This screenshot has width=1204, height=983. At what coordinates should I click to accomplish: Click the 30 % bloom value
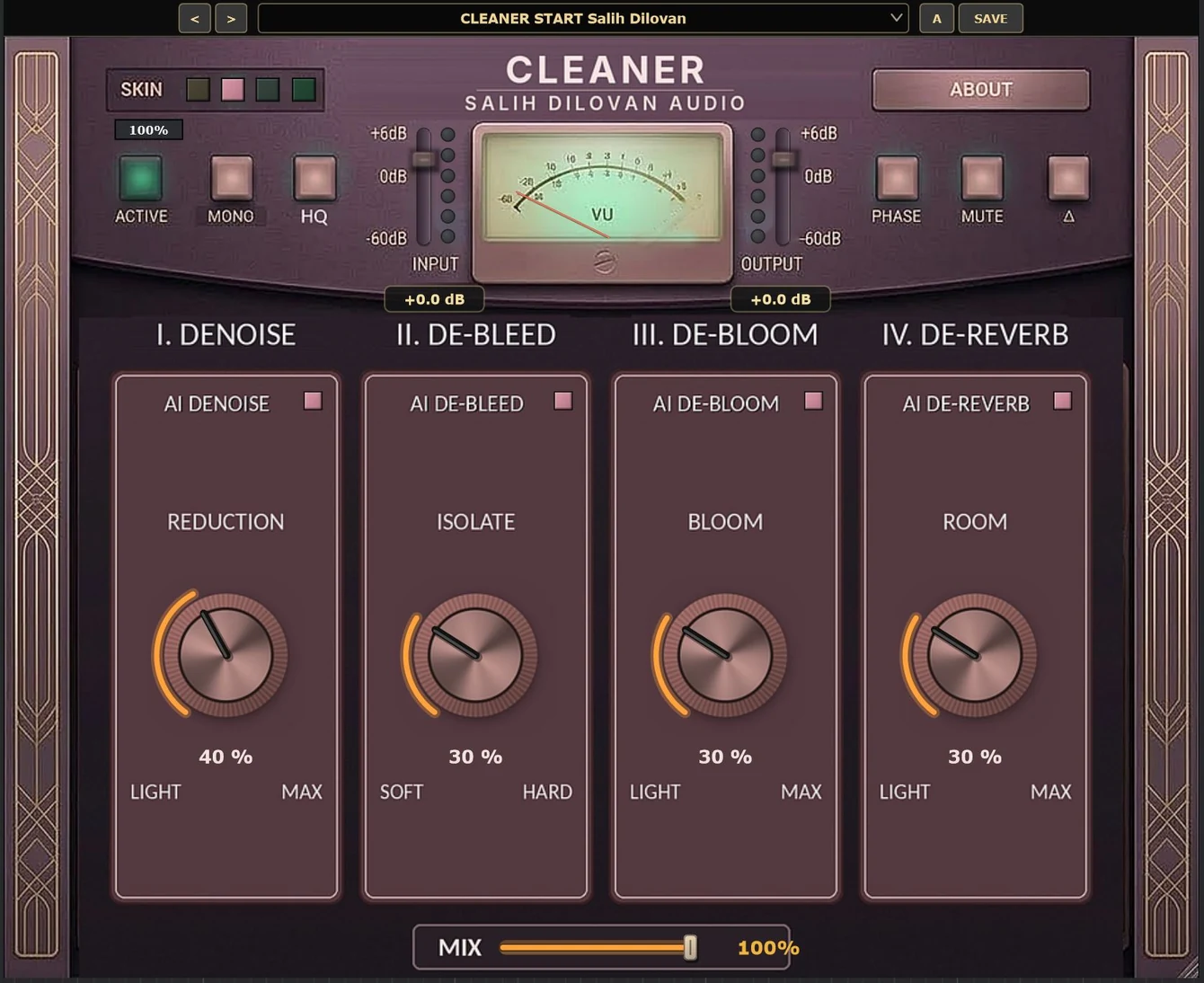[725, 757]
